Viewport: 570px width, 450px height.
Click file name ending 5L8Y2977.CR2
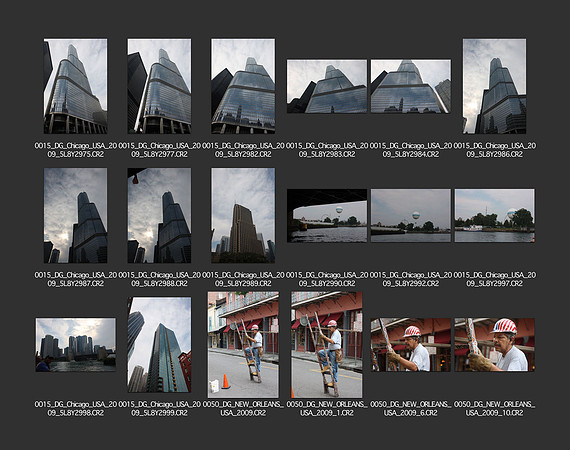pos(159,150)
